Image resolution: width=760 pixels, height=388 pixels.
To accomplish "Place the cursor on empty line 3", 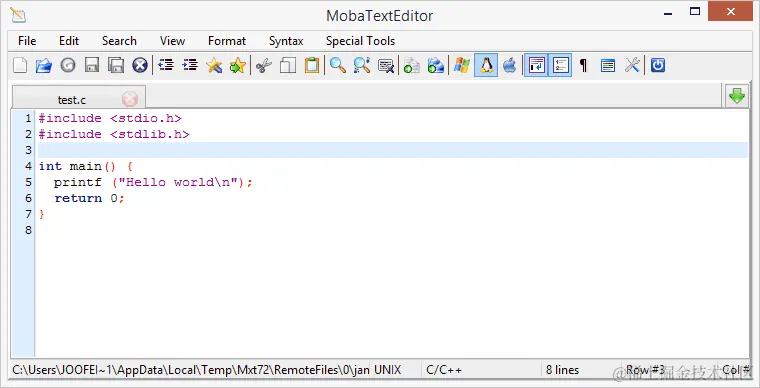I will [x=393, y=150].
